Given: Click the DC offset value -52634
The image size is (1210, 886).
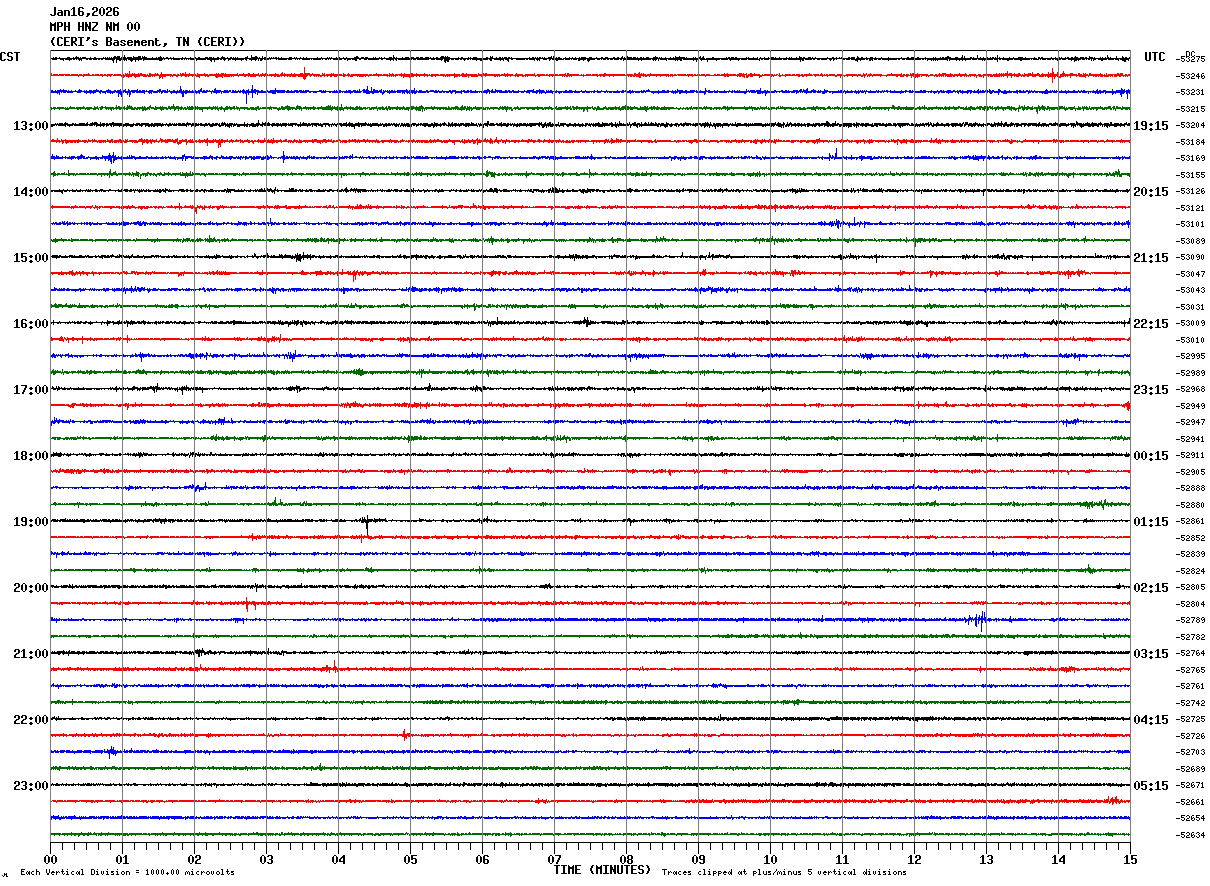Looking at the screenshot, I should (1190, 835).
